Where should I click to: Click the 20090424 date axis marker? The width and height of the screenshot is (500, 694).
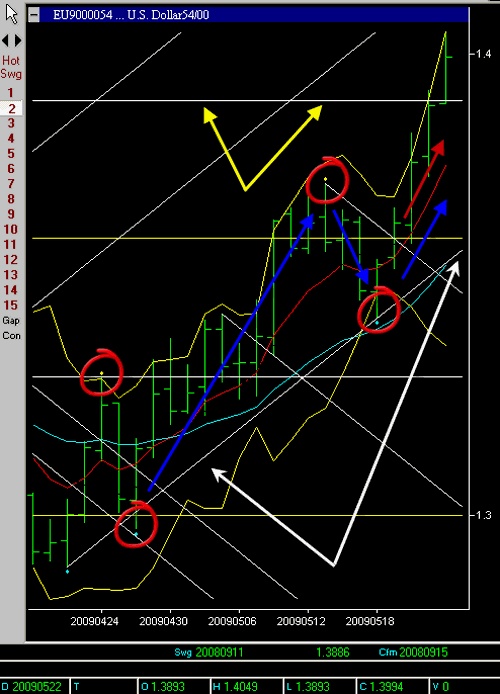click(x=94, y=621)
